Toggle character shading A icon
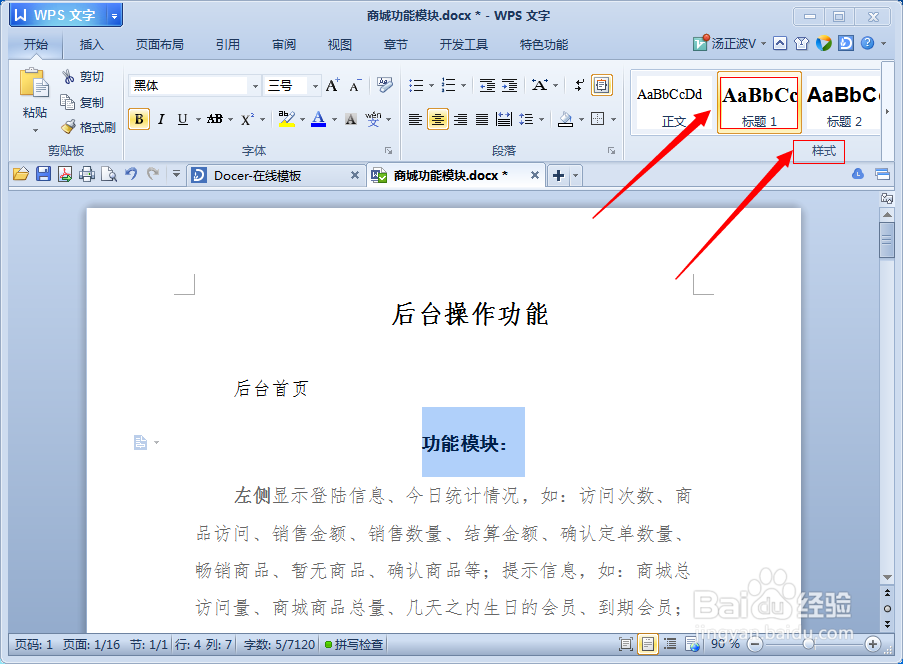Viewport: 903px width, 664px height. coord(351,119)
